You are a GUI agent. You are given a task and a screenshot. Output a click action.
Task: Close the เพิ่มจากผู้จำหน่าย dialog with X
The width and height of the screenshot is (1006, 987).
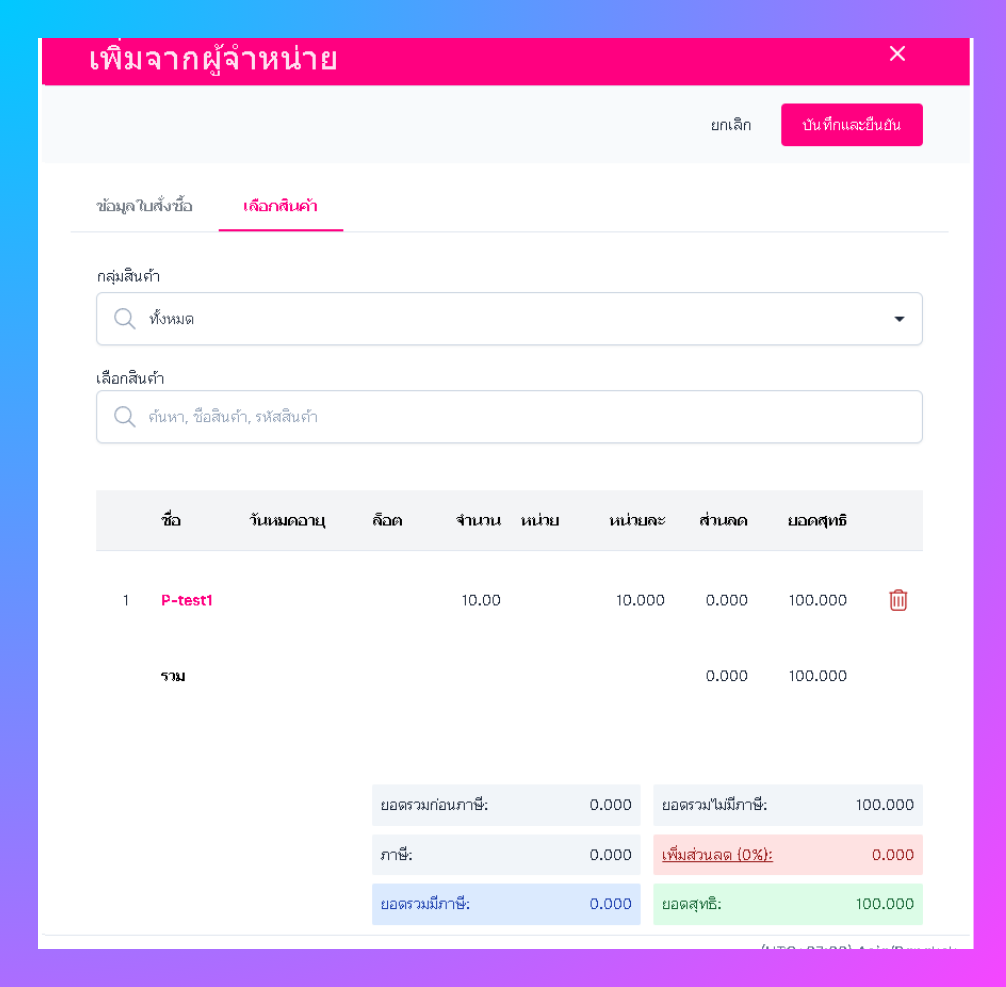pyautogui.click(x=897, y=54)
